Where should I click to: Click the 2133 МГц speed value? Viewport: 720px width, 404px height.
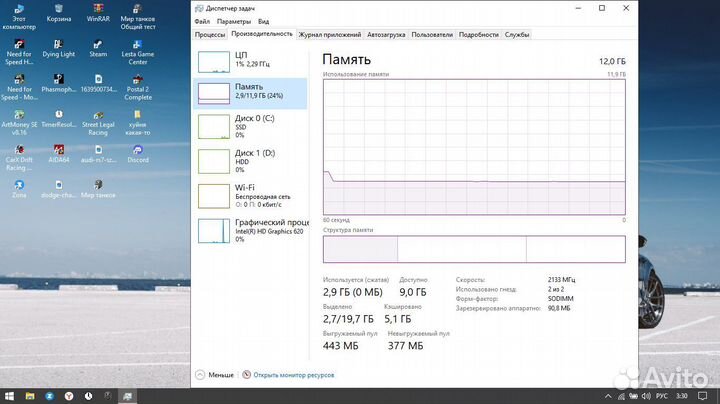[561, 280]
